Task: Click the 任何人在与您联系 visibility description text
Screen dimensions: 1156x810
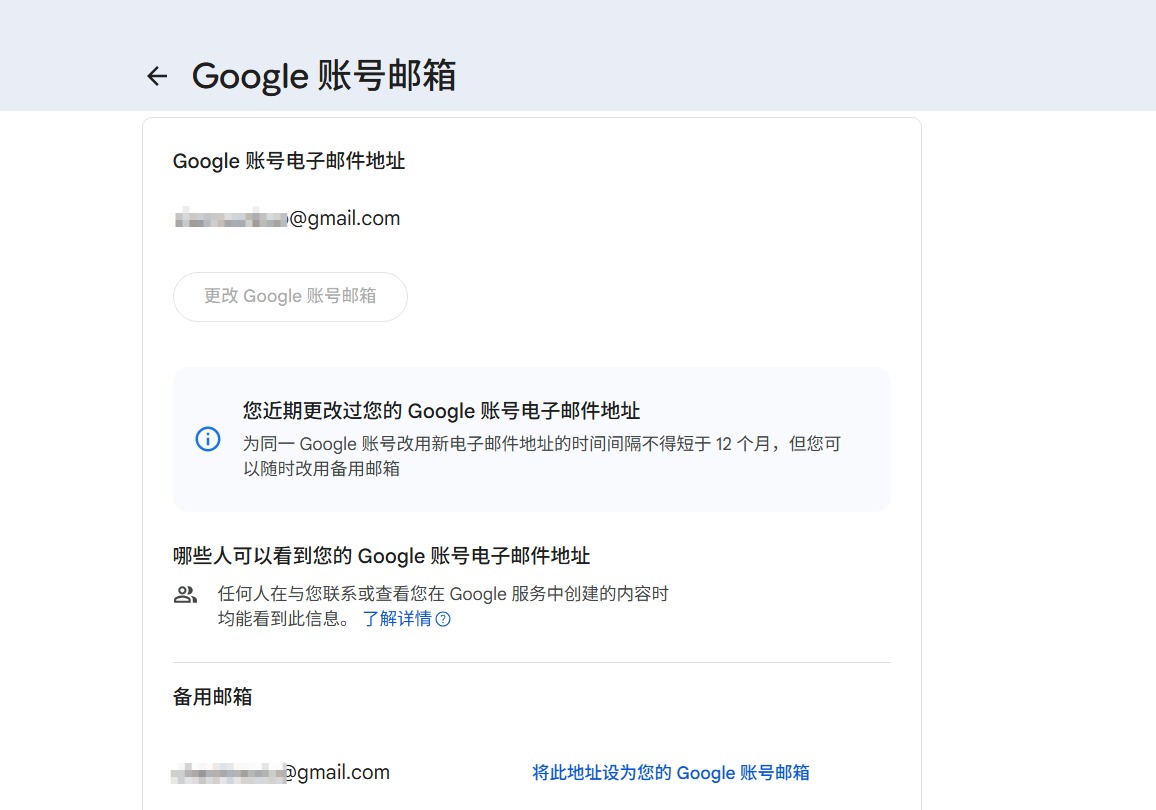Action: click(442, 594)
